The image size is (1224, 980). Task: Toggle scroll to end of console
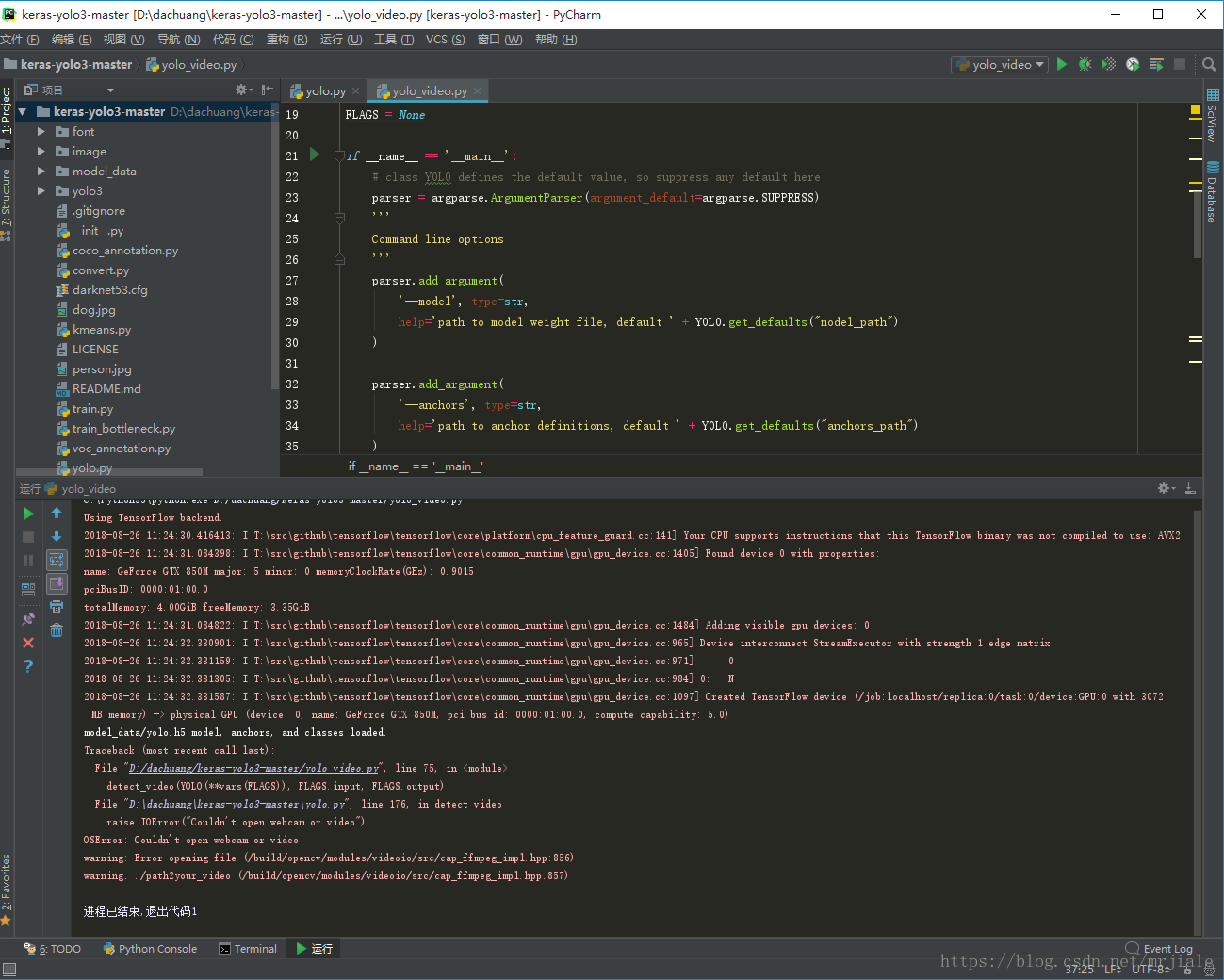[57, 584]
